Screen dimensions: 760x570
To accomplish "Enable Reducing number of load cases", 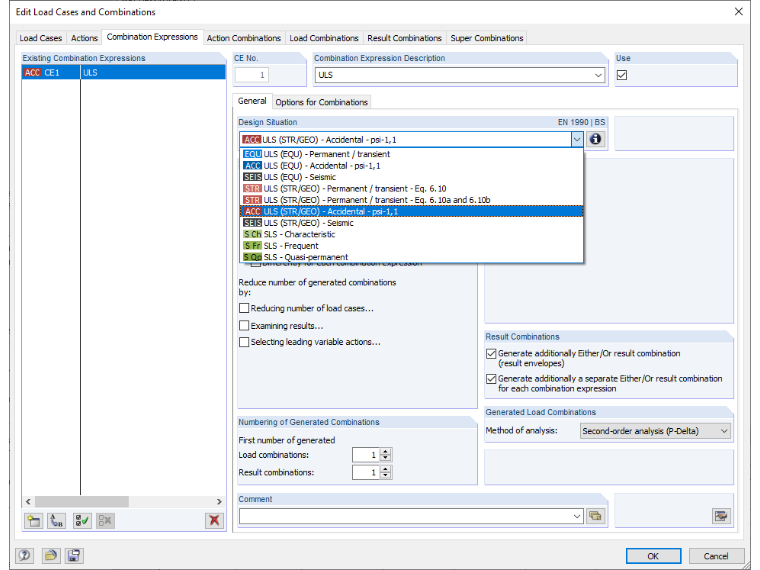I will (x=244, y=308).
